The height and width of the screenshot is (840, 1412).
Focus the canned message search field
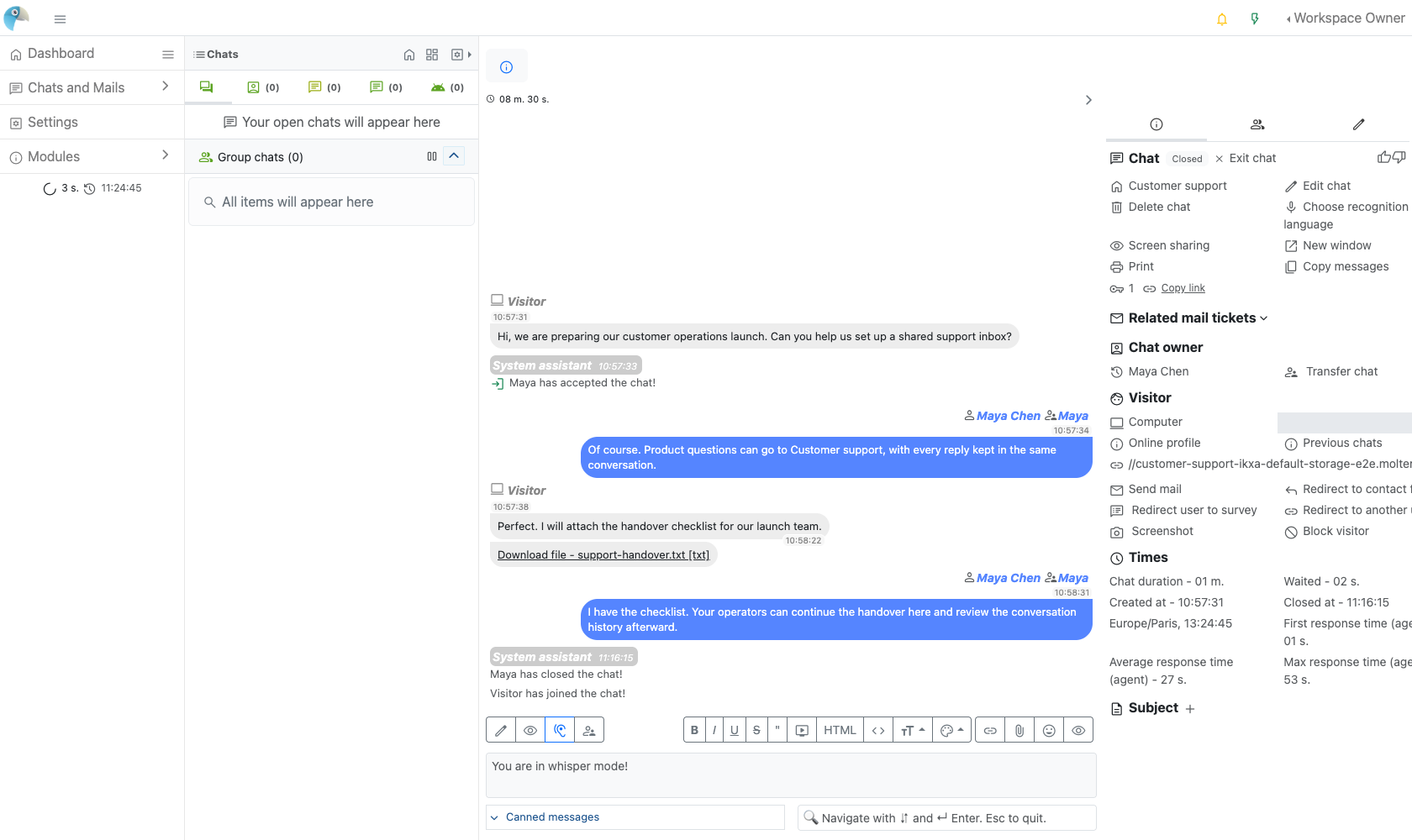point(947,817)
